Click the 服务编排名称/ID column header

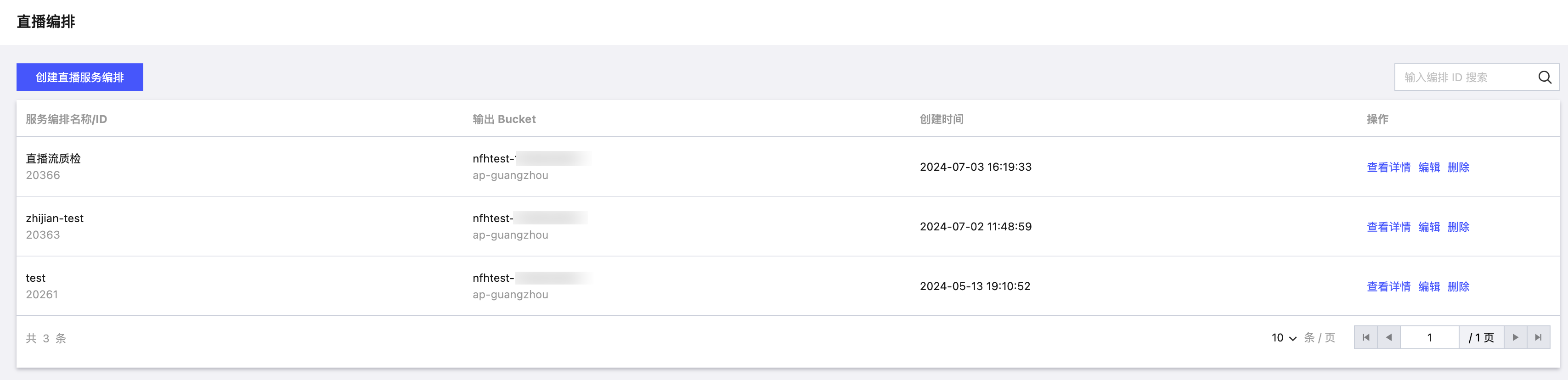coord(66,119)
